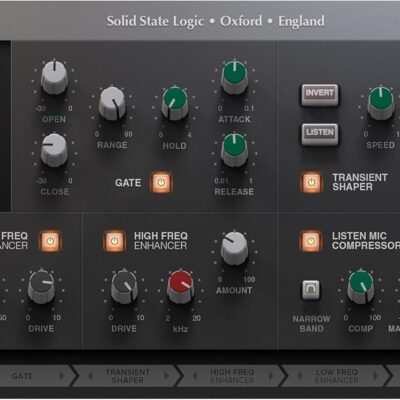Click the green COMP knob
400x400 pixels.
[361, 287]
